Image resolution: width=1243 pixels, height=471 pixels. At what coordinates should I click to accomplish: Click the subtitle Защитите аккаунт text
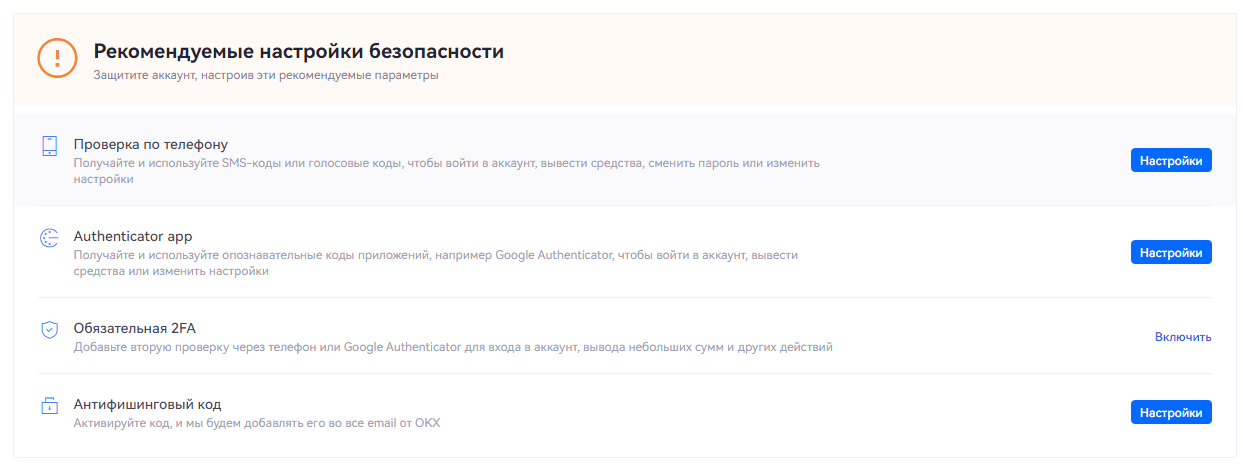(x=265, y=75)
